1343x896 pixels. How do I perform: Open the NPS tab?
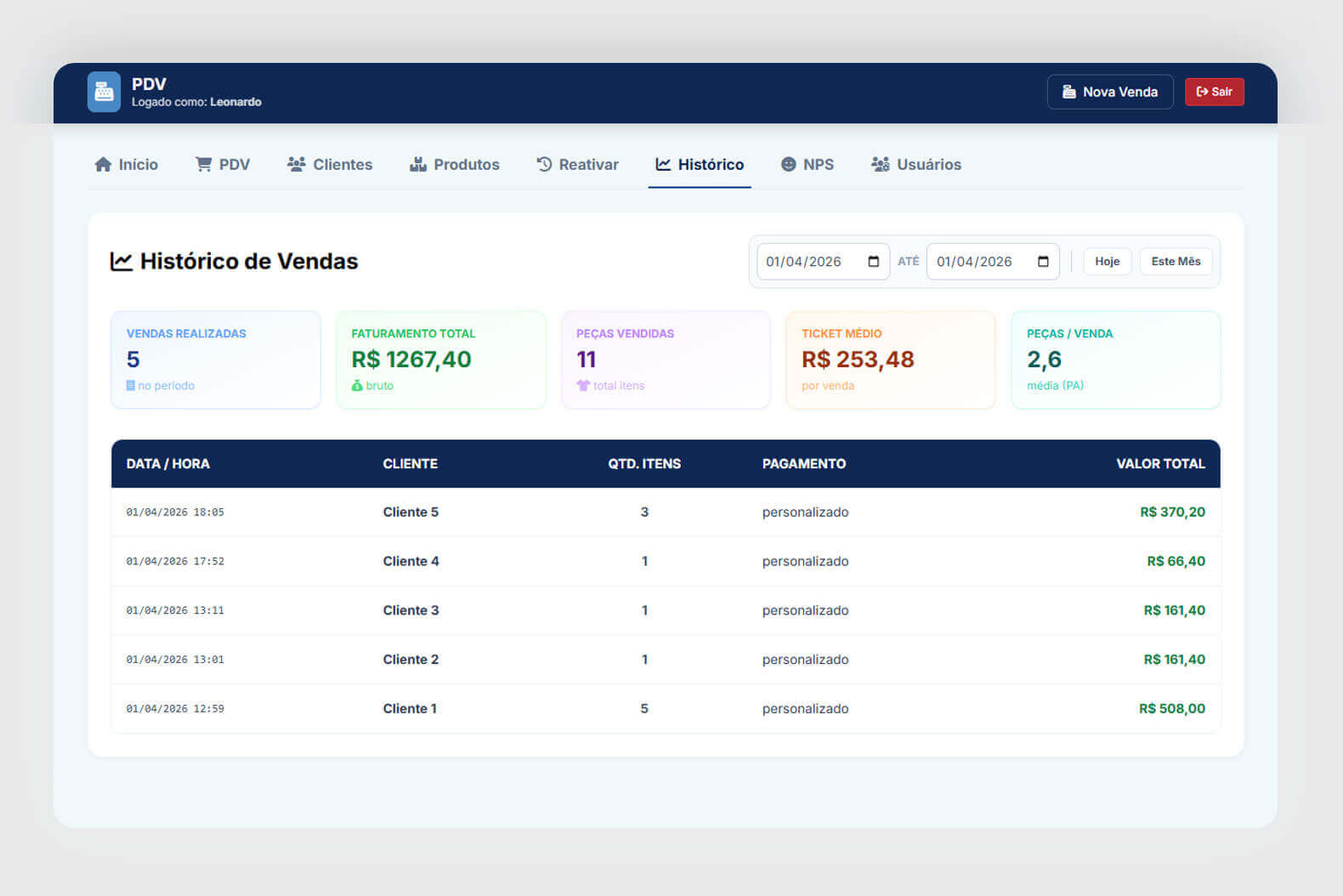click(x=807, y=164)
